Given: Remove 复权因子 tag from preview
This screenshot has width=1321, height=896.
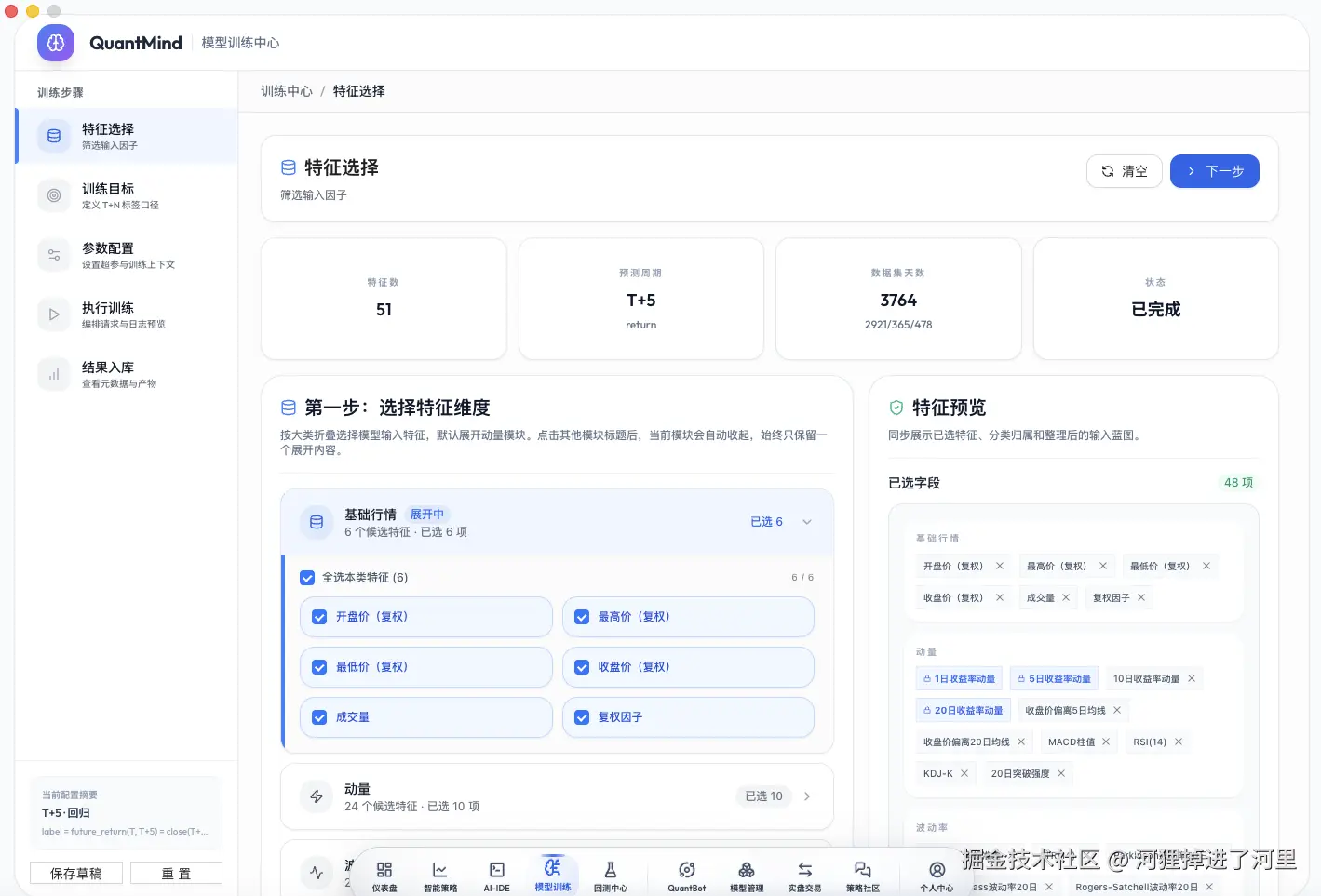Looking at the screenshot, I should tap(1141, 598).
